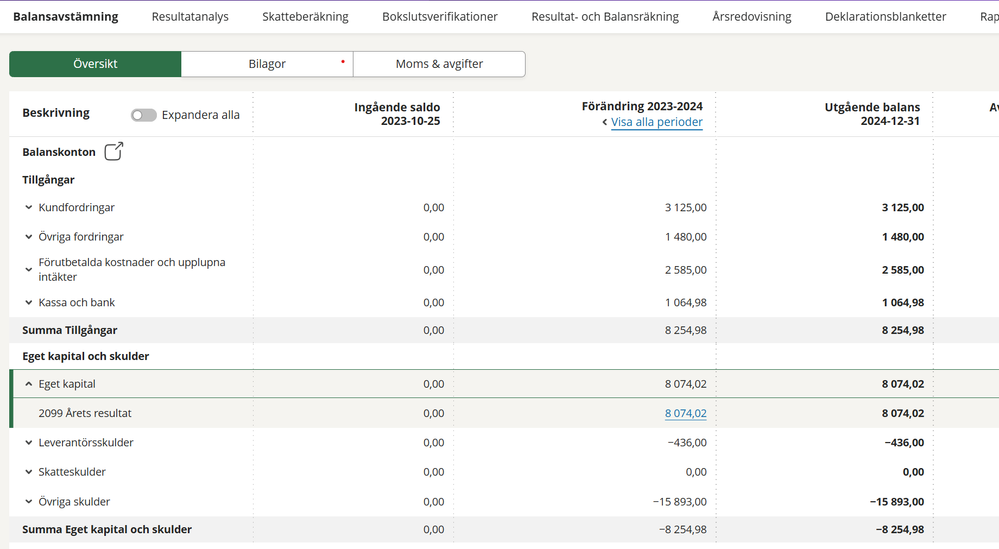Open Bokslutsverifikationer in top navigation
The image size is (999, 549).
[439, 17]
